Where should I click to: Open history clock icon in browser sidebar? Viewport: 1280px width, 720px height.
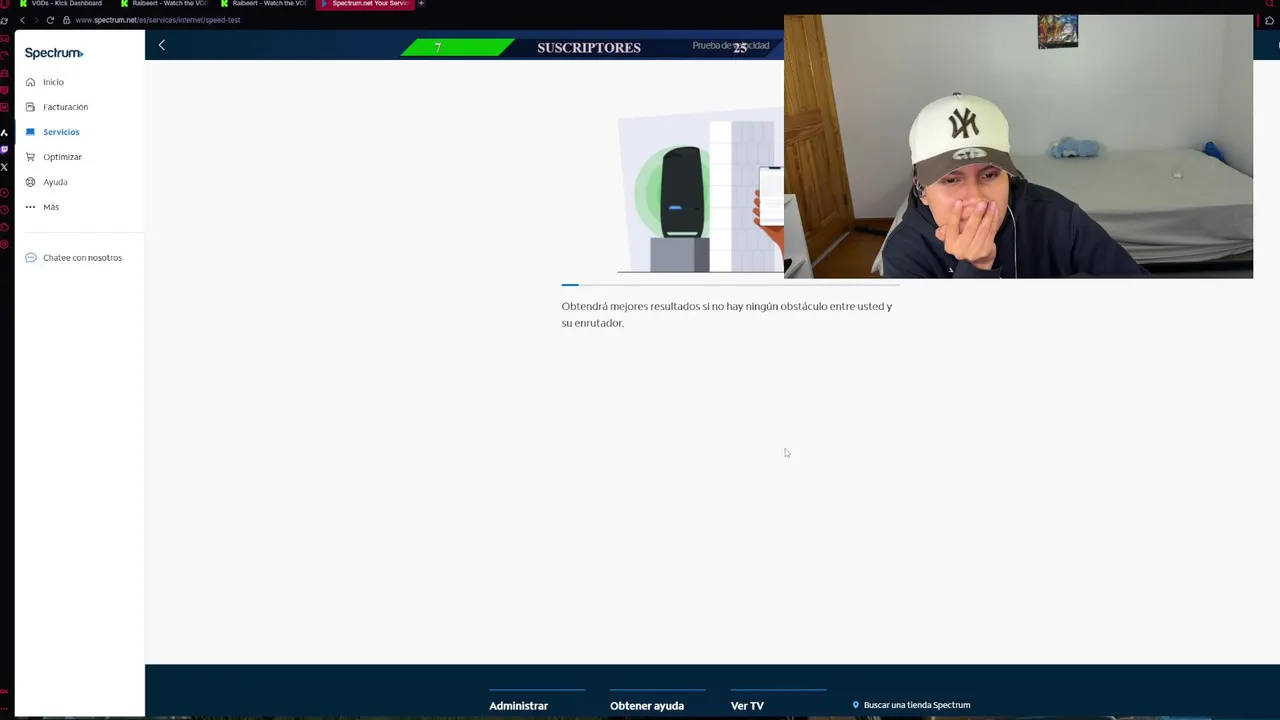point(4,209)
